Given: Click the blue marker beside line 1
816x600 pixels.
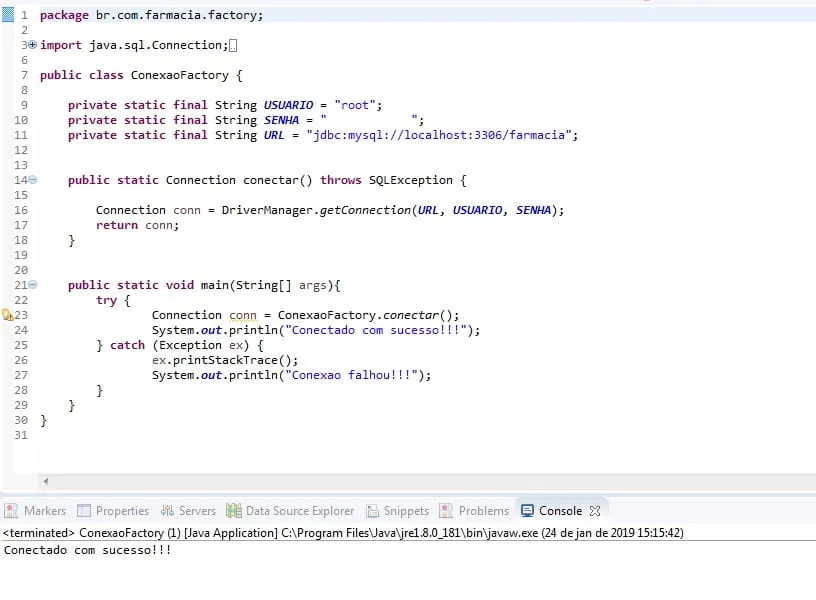Looking at the screenshot, I should click(7, 15).
